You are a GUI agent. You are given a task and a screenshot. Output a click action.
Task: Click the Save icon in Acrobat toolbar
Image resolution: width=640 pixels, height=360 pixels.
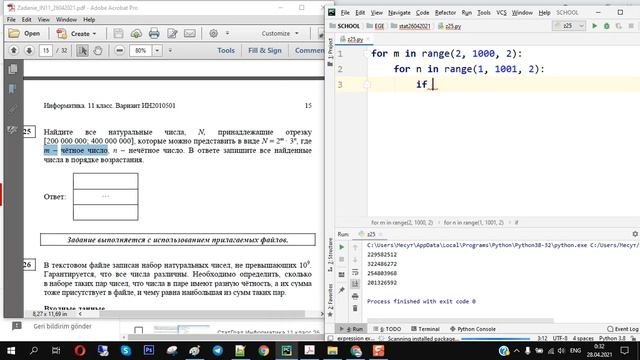tap(118, 33)
